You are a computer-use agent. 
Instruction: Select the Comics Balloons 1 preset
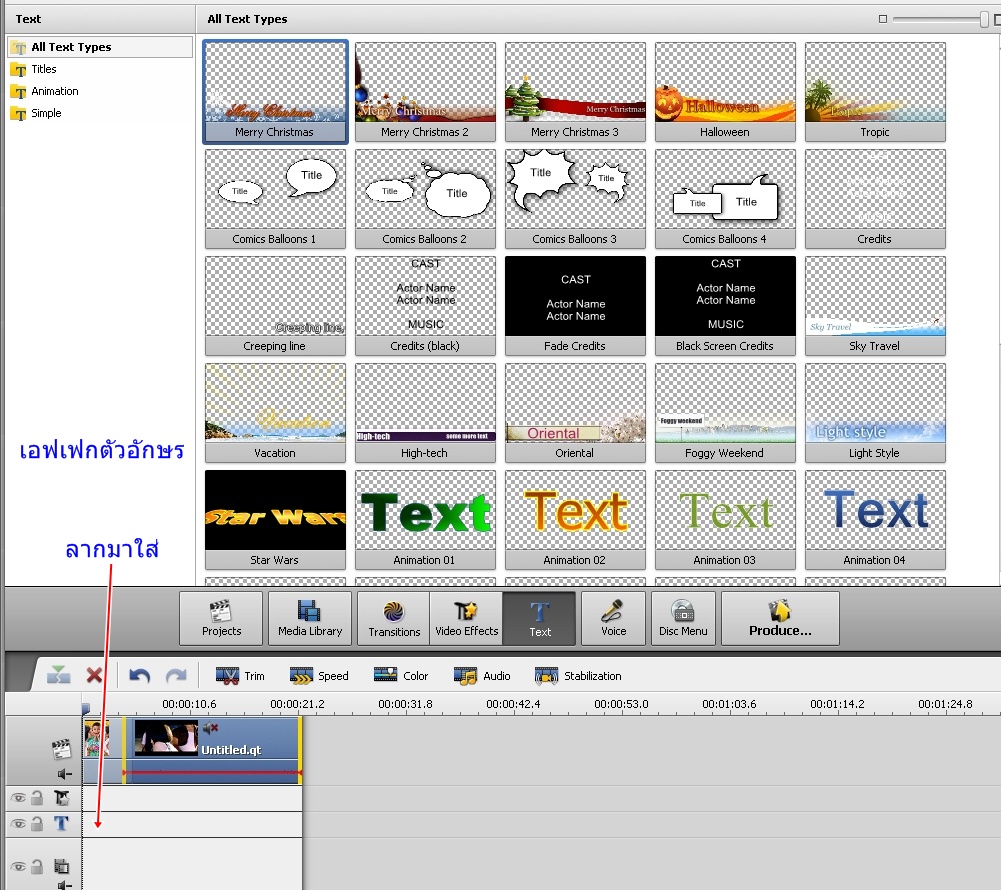click(x=275, y=199)
